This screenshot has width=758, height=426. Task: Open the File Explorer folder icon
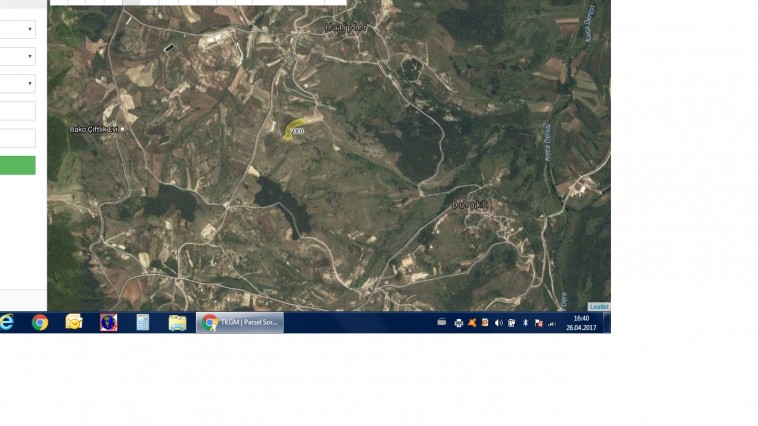[x=177, y=322]
